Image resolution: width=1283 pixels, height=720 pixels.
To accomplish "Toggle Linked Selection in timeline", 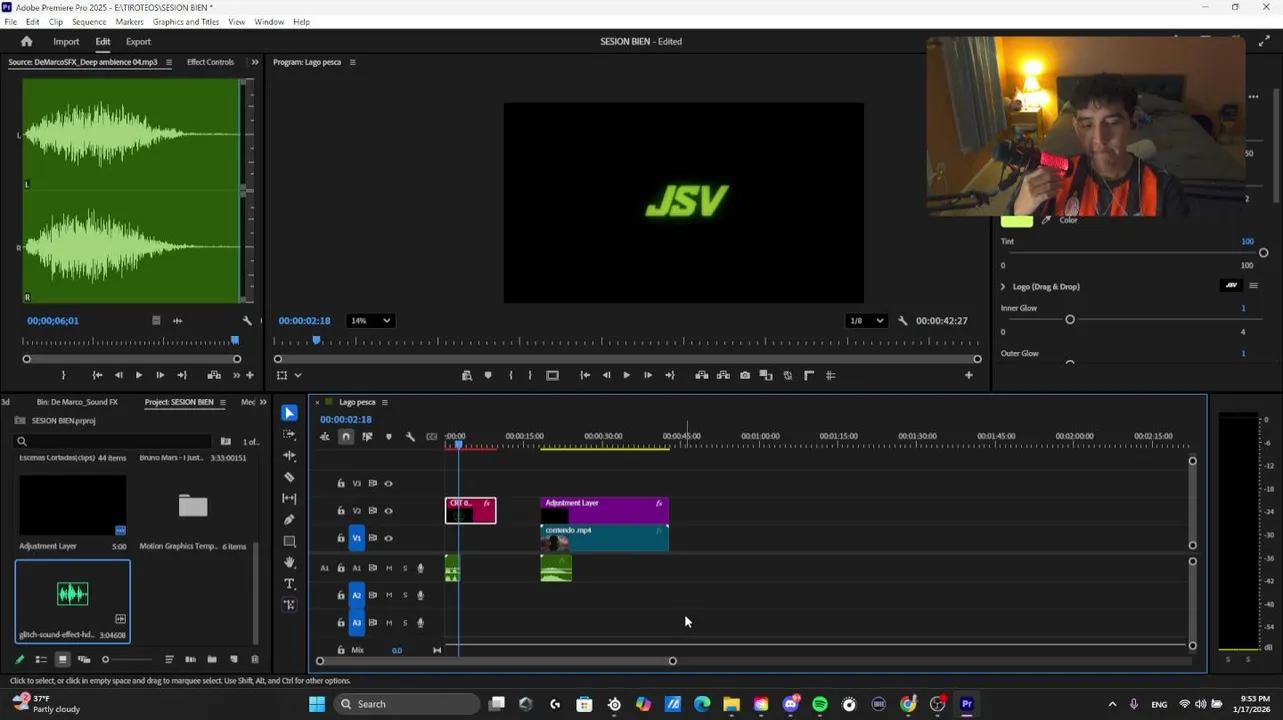I will (x=367, y=437).
